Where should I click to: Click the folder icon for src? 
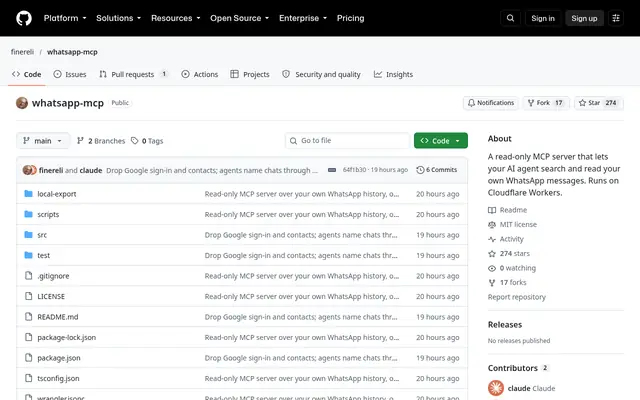pyautogui.click(x=28, y=235)
